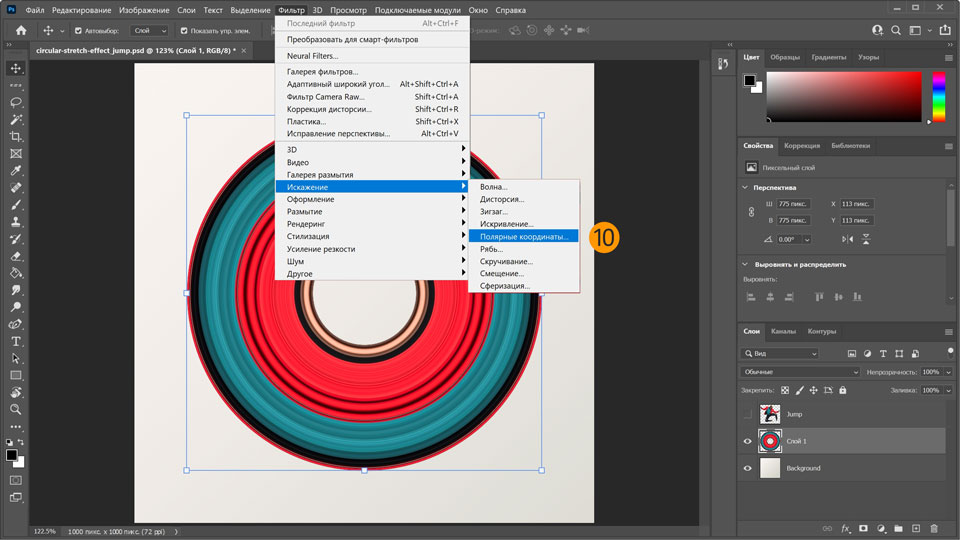The image size is (960, 540).
Task: Click the hue spectrum slider
Action: coord(939,96)
